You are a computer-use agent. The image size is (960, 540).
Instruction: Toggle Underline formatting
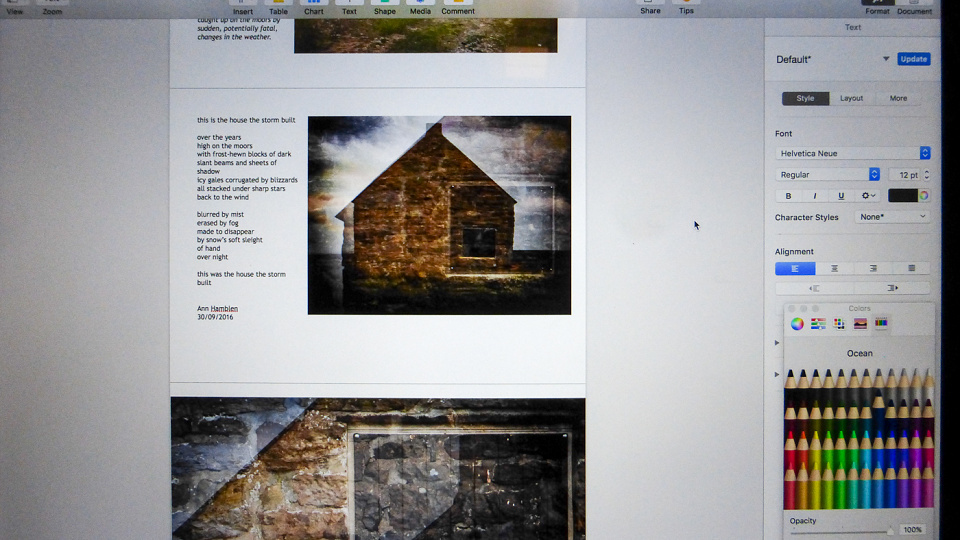coord(841,196)
